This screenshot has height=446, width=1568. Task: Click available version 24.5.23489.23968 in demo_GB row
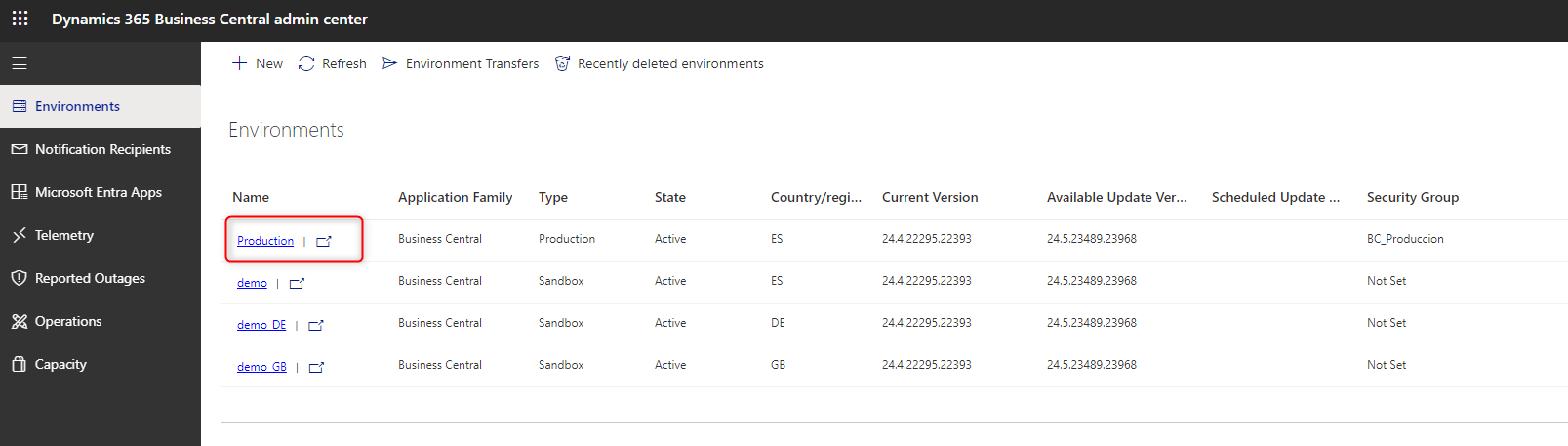tap(1092, 365)
